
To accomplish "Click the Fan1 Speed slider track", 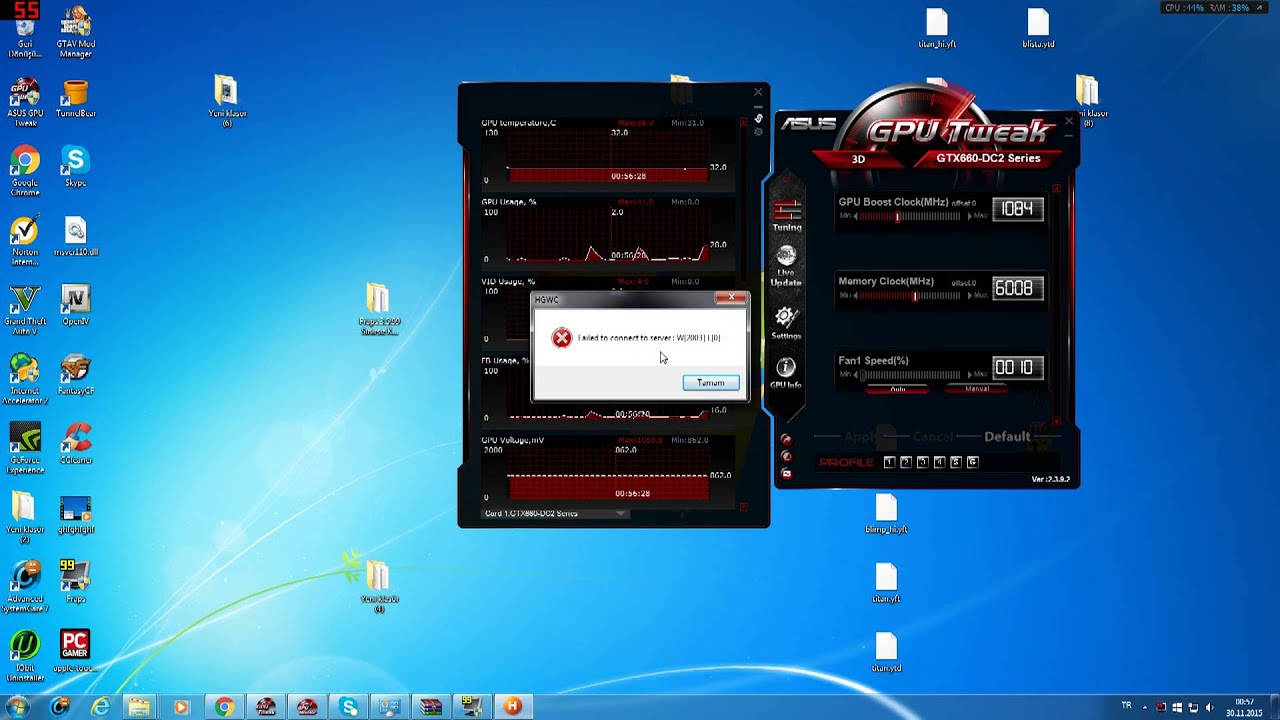I will tap(912, 374).
